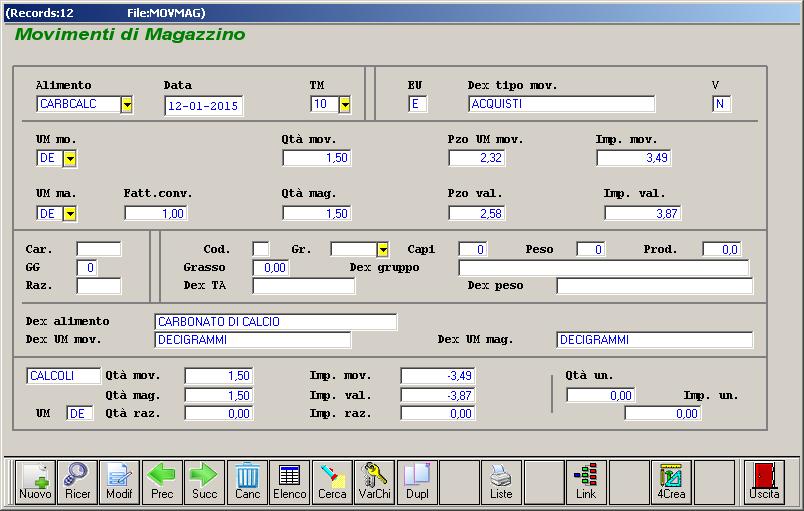Click the GG field showing 0
Screen dimensions: 804x511
[x=87, y=268]
